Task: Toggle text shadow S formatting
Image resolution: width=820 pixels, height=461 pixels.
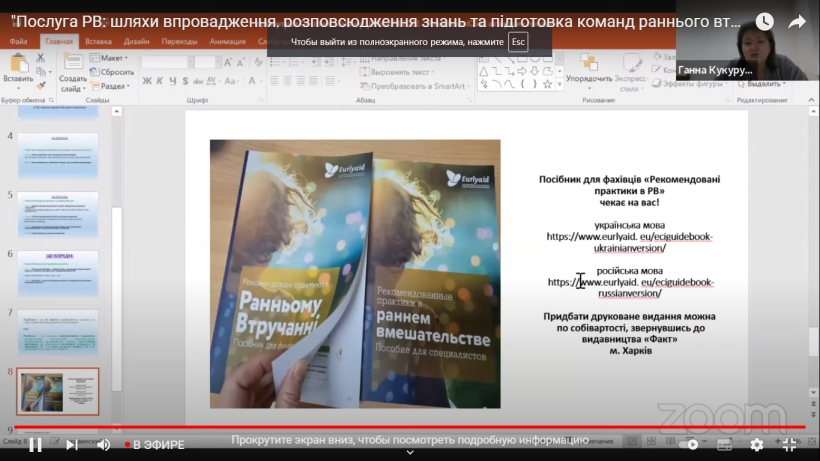Action: tap(185, 81)
